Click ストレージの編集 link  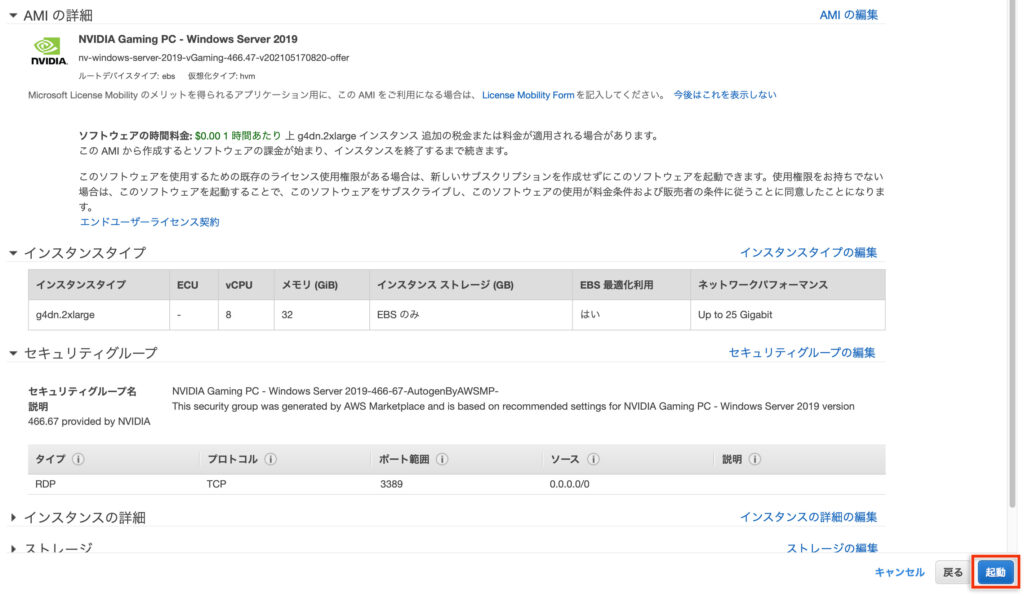[x=832, y=548]
